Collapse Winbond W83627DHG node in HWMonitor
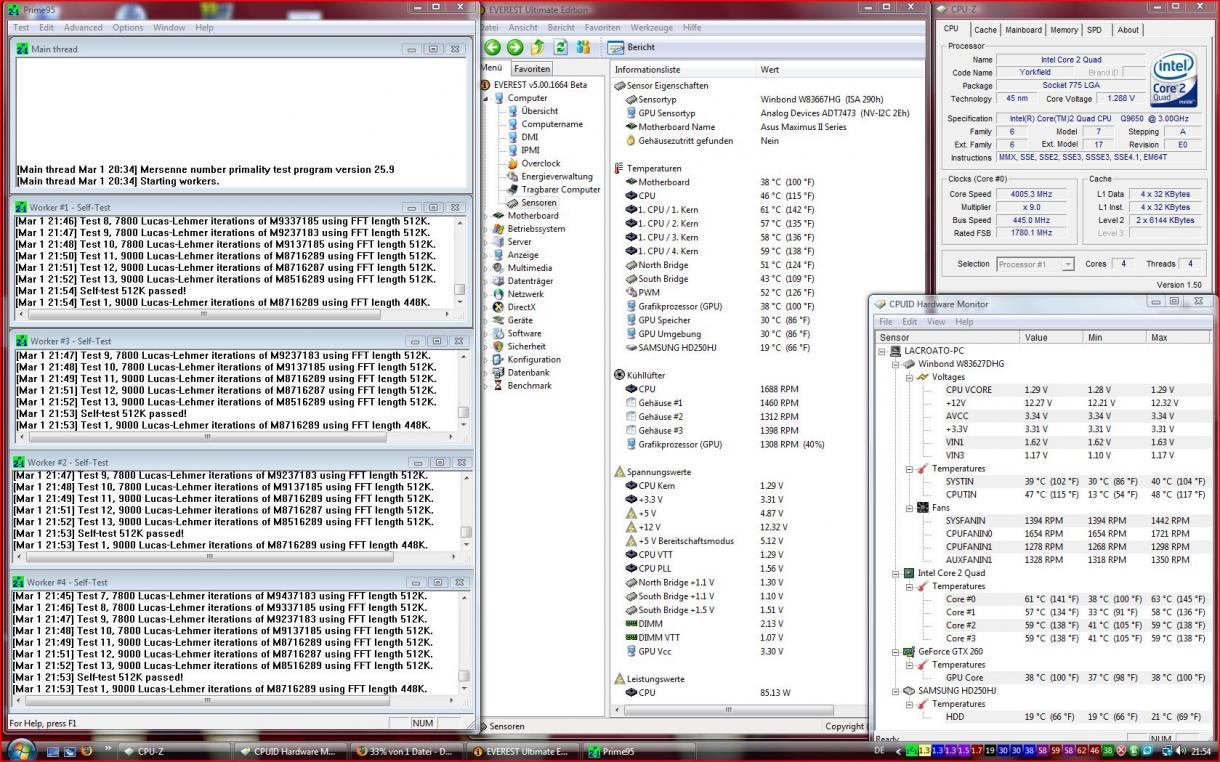Image resolution: width=1220 pixels, height=762 pixels. point(895,364)
